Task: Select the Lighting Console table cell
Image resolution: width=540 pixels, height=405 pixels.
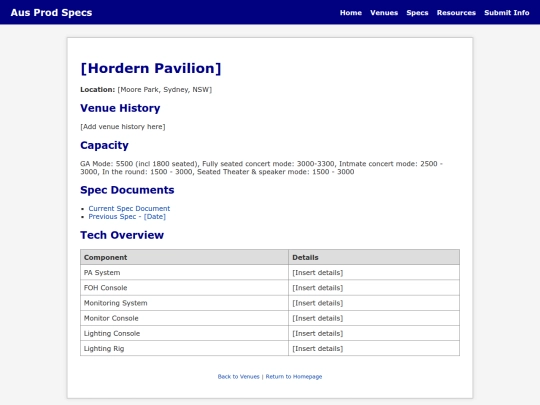Action: 184,333
